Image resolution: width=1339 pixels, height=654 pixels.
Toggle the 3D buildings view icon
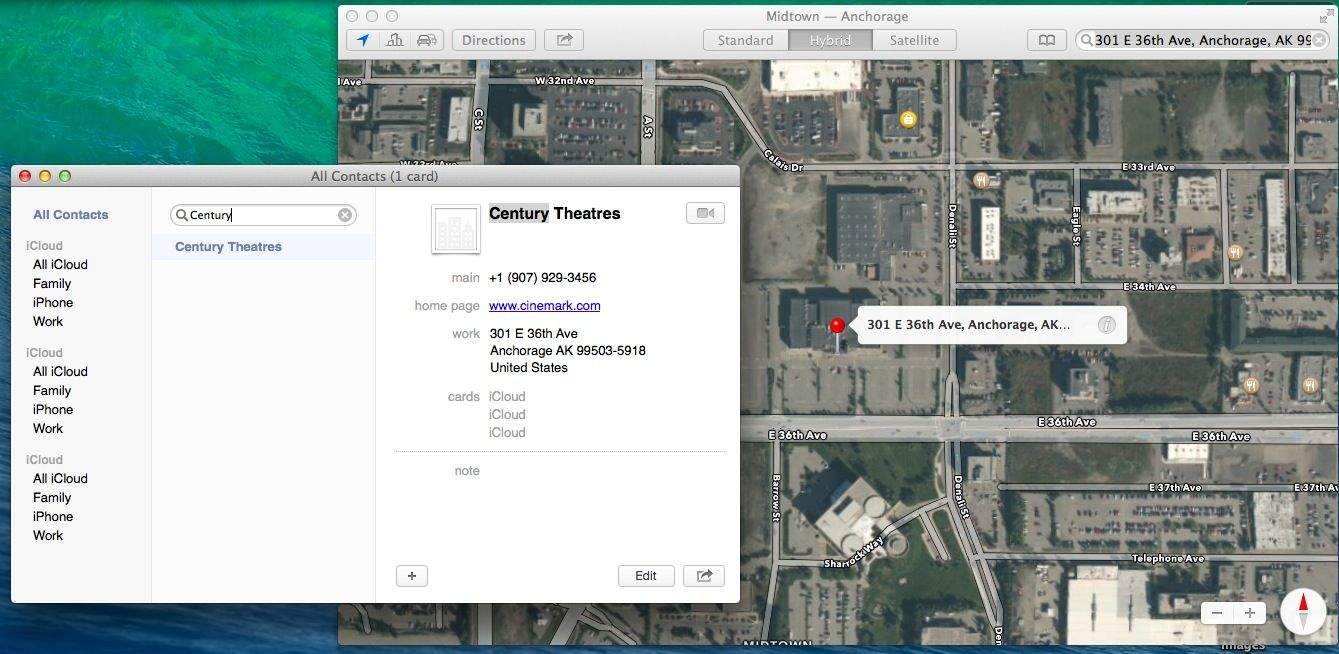pyautogui.click(x=394, y=40)
